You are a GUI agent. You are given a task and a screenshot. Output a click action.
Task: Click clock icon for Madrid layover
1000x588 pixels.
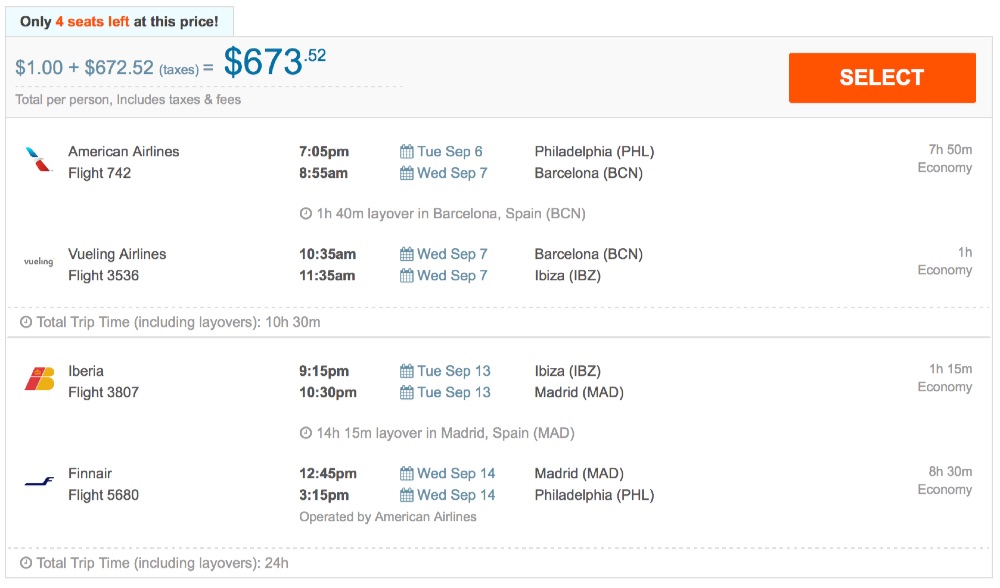306,434
